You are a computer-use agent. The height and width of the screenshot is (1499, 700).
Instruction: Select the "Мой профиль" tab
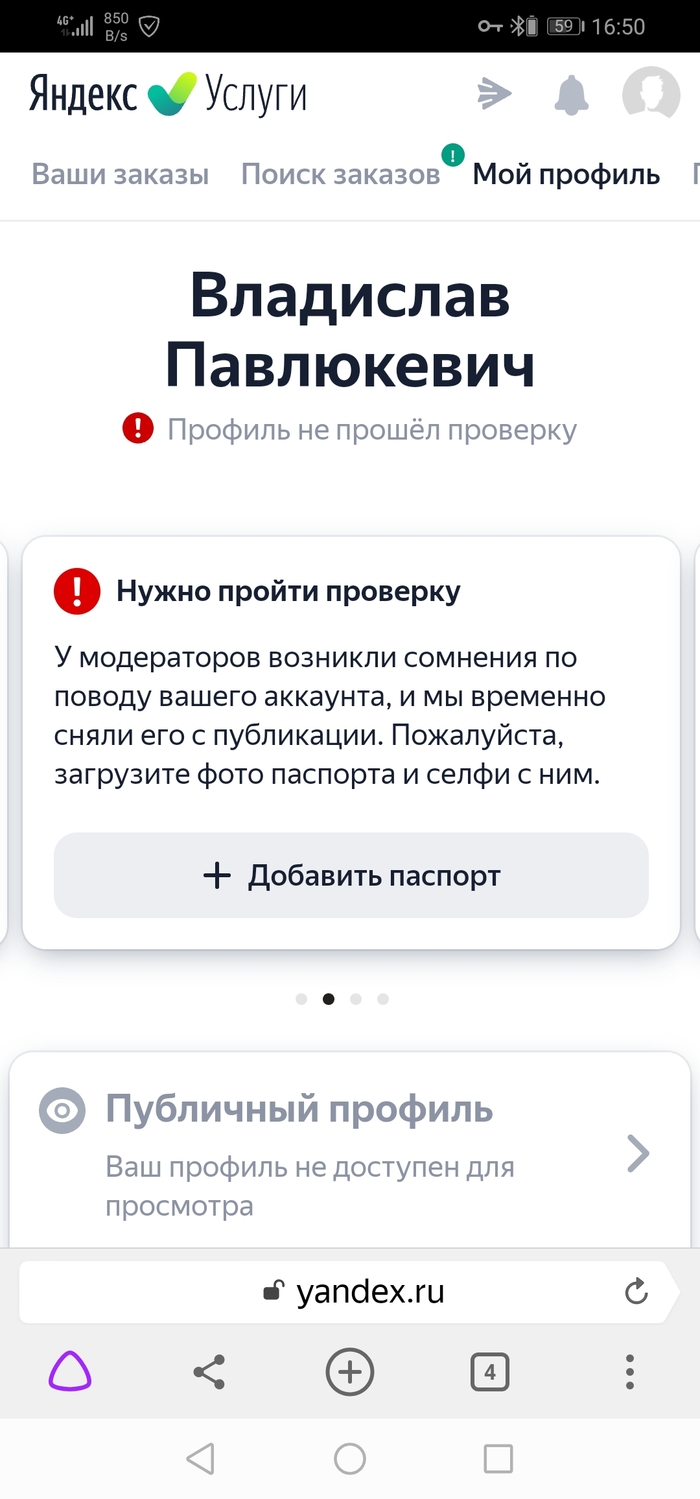click(x=566, y=175)
